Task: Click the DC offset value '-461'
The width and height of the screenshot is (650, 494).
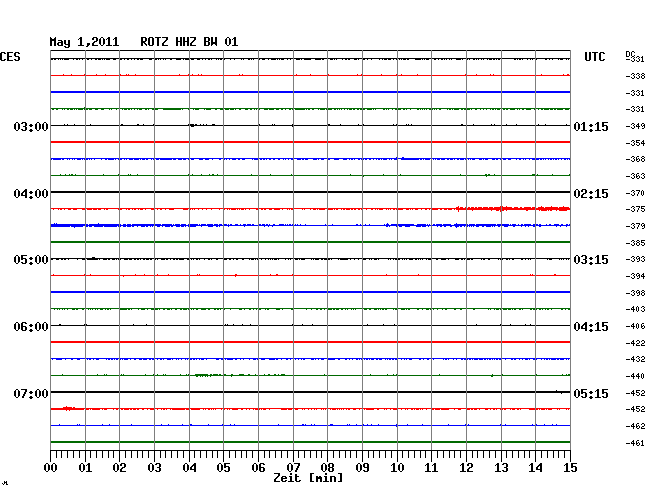Action: (635, 443)
